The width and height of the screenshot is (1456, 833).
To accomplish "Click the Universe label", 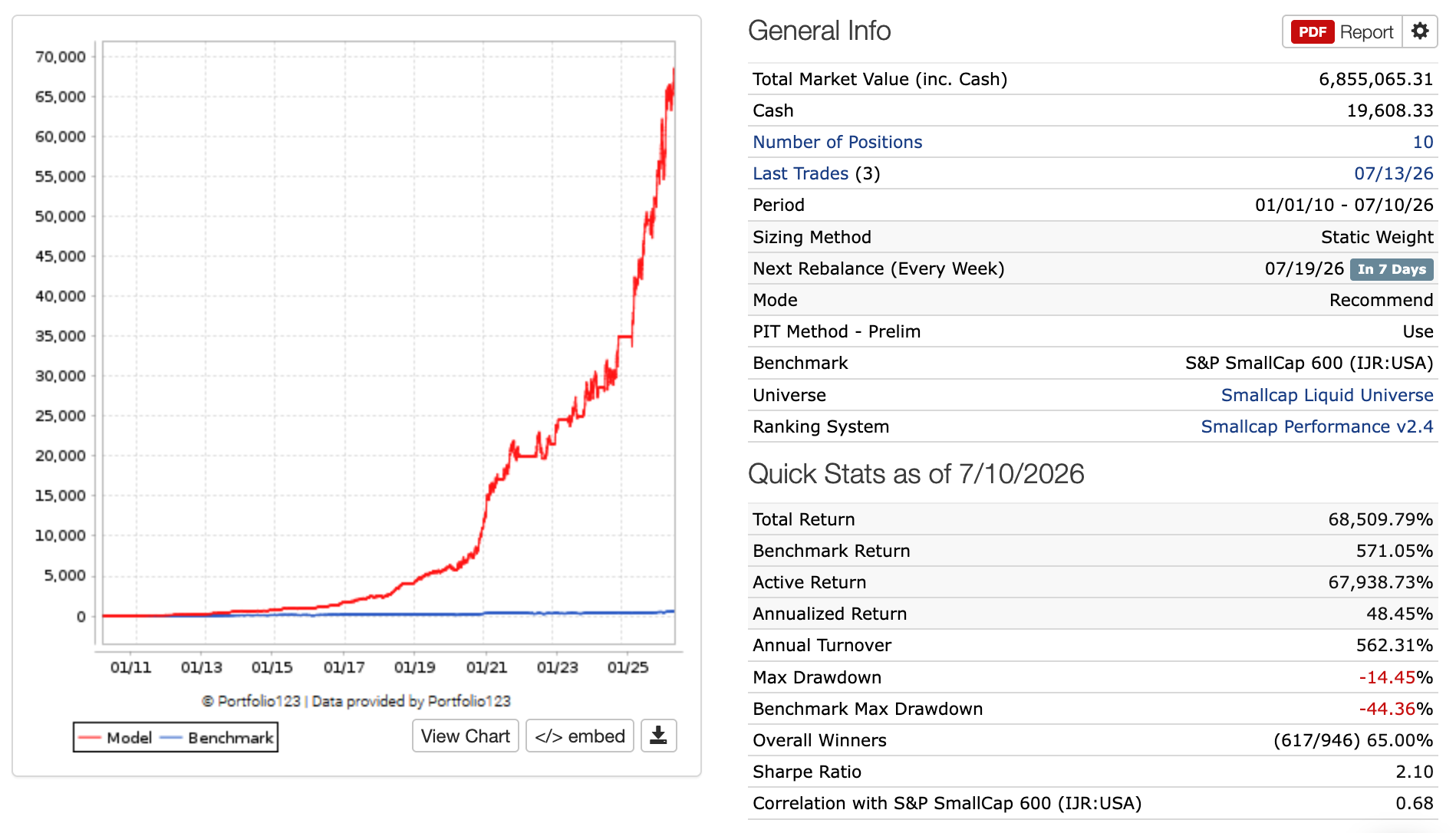I will coord(789,395).
